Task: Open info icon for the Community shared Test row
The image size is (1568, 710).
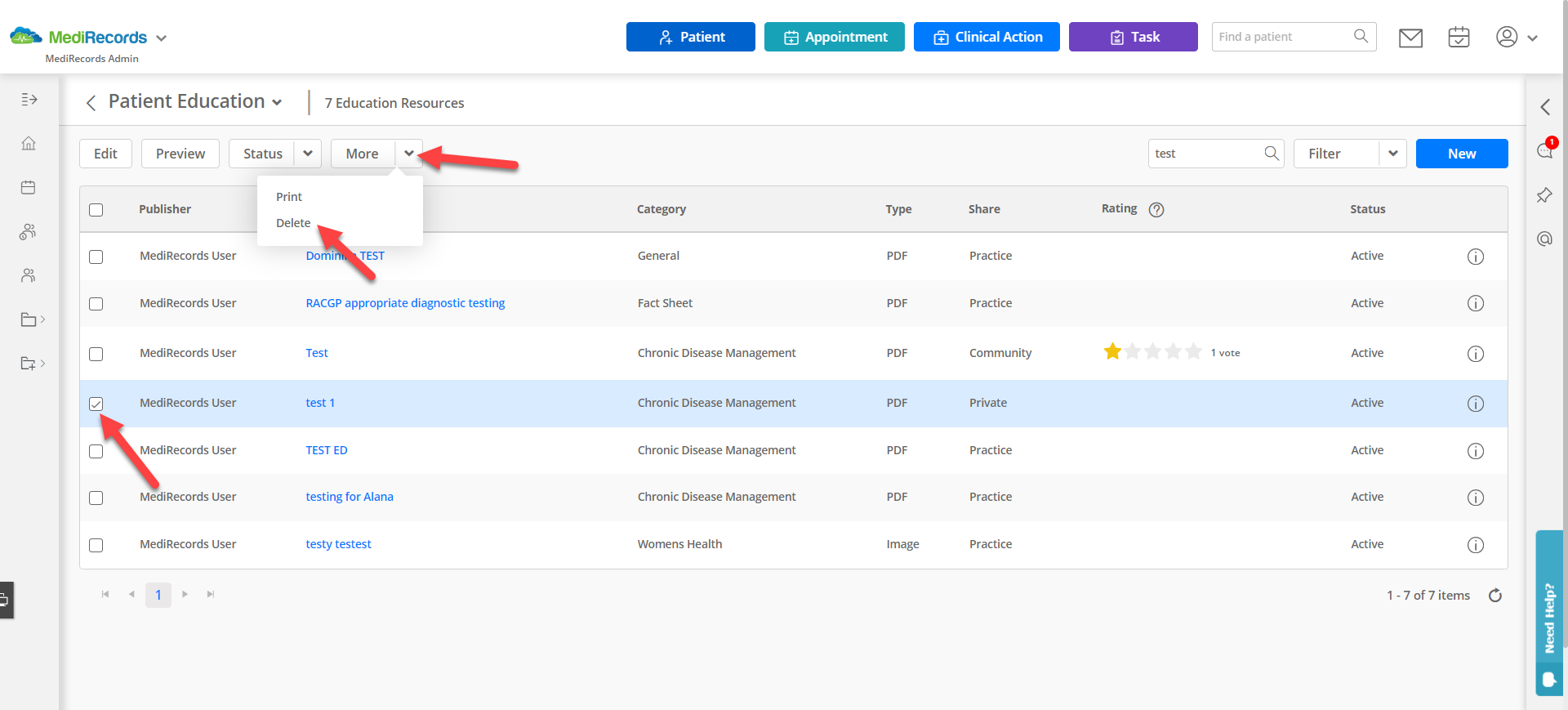Action: 1476,354
